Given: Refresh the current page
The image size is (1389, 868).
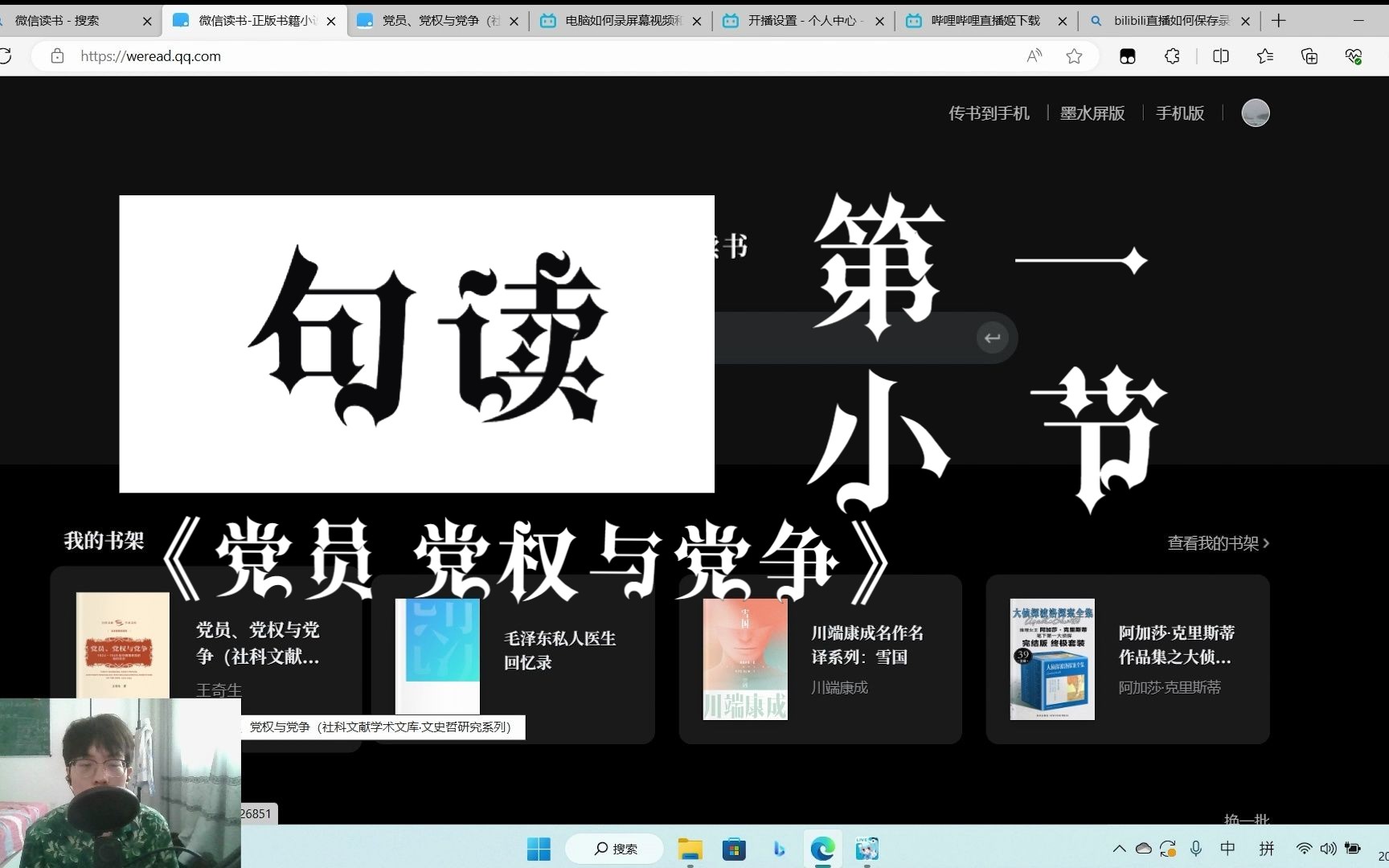Looking at the screenshot, I should [x=5, y=56].
